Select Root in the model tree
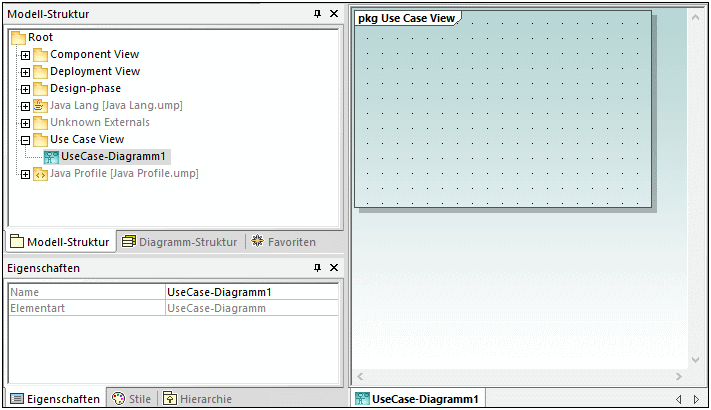 [40, 37]
